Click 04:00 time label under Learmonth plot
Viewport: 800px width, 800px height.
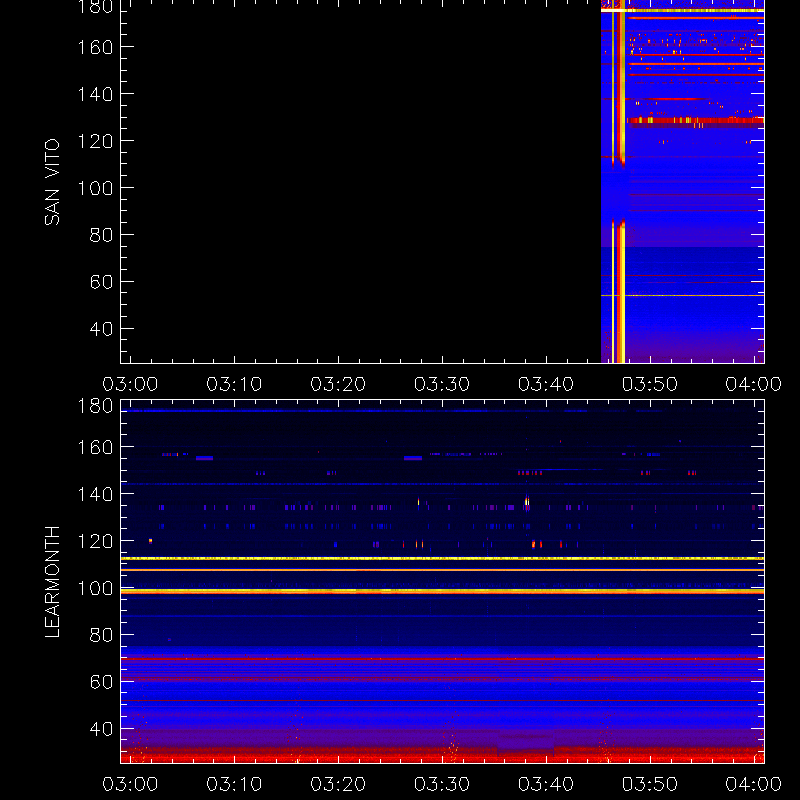pos(754,784)
